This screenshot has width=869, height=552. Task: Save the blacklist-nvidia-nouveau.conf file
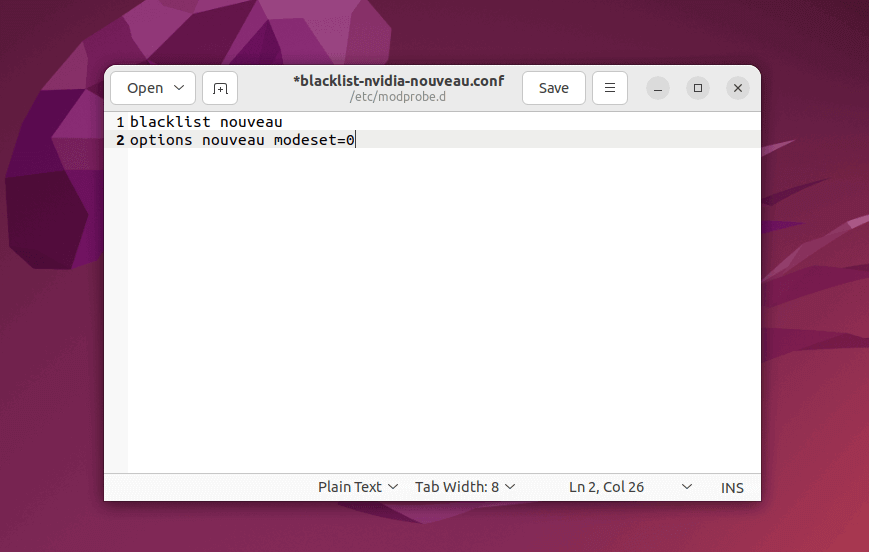click(554, 88)
